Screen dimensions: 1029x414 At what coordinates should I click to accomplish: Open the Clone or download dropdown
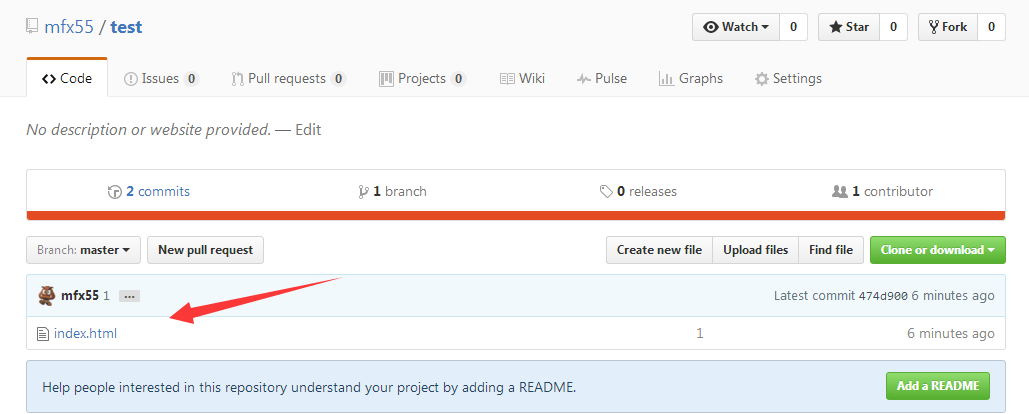click(937, 250)
